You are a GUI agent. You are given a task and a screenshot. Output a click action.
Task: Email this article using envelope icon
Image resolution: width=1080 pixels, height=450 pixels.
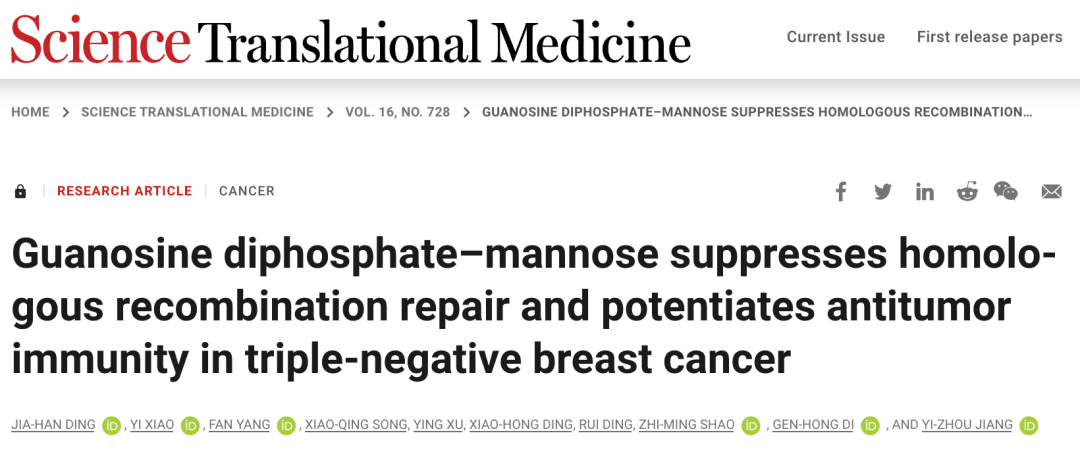(1052, 192)
